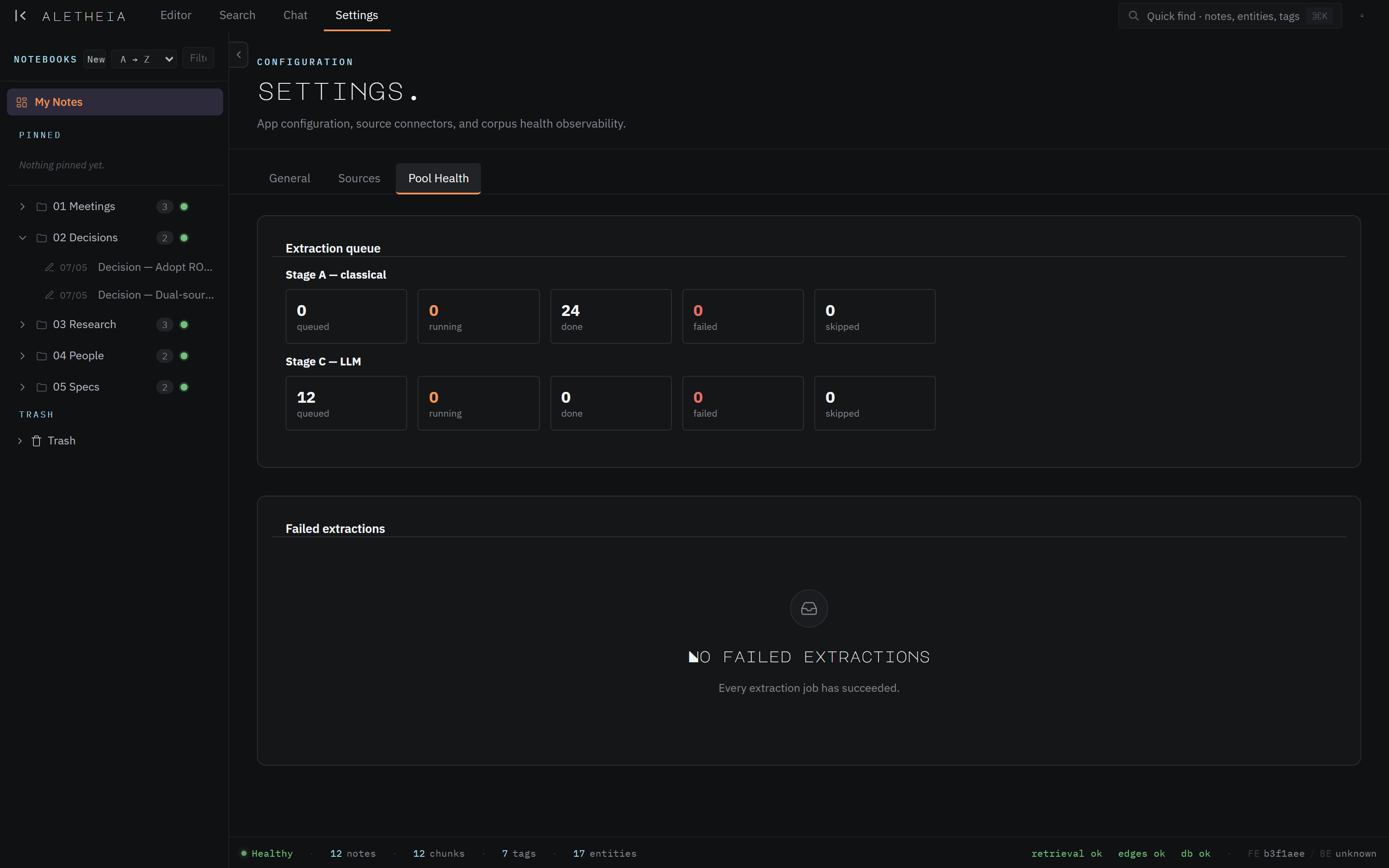Click the FE b3f1aee build label
Viewport: 1389px width, 868px height.
[1276, 854]
